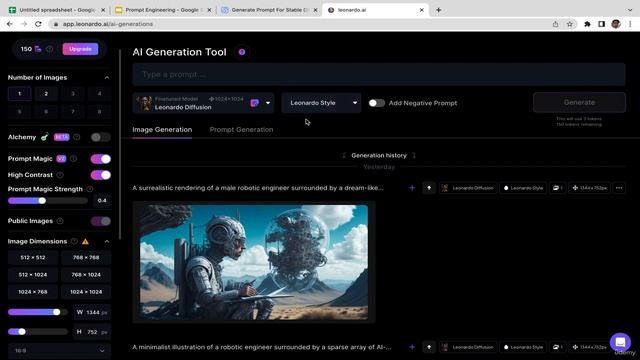Image resolution: width=640 pixels, height=360 pixels.
Task: Click the plus icon on the minimalist illustration row
Action: pos(412,347)
